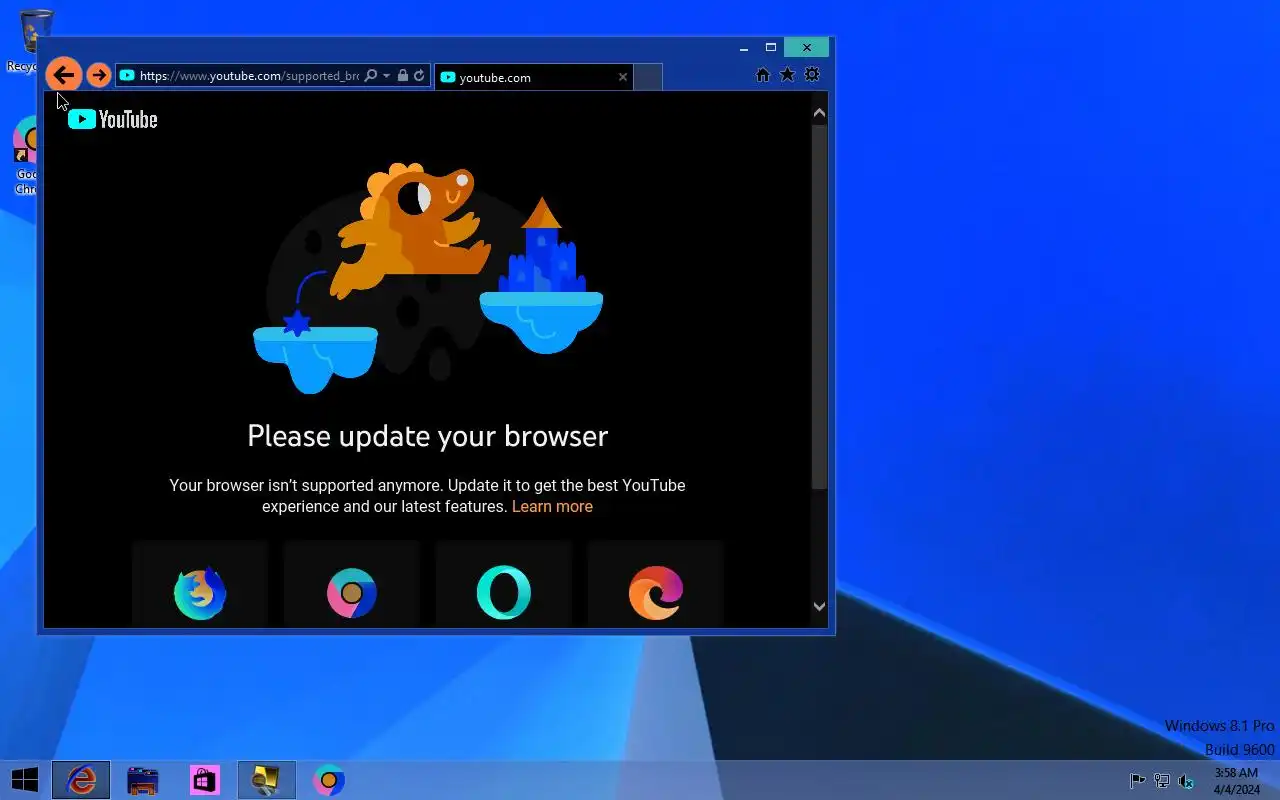Open a new tab with the blank tab button
1280x800 pixels.
[648, 77]
